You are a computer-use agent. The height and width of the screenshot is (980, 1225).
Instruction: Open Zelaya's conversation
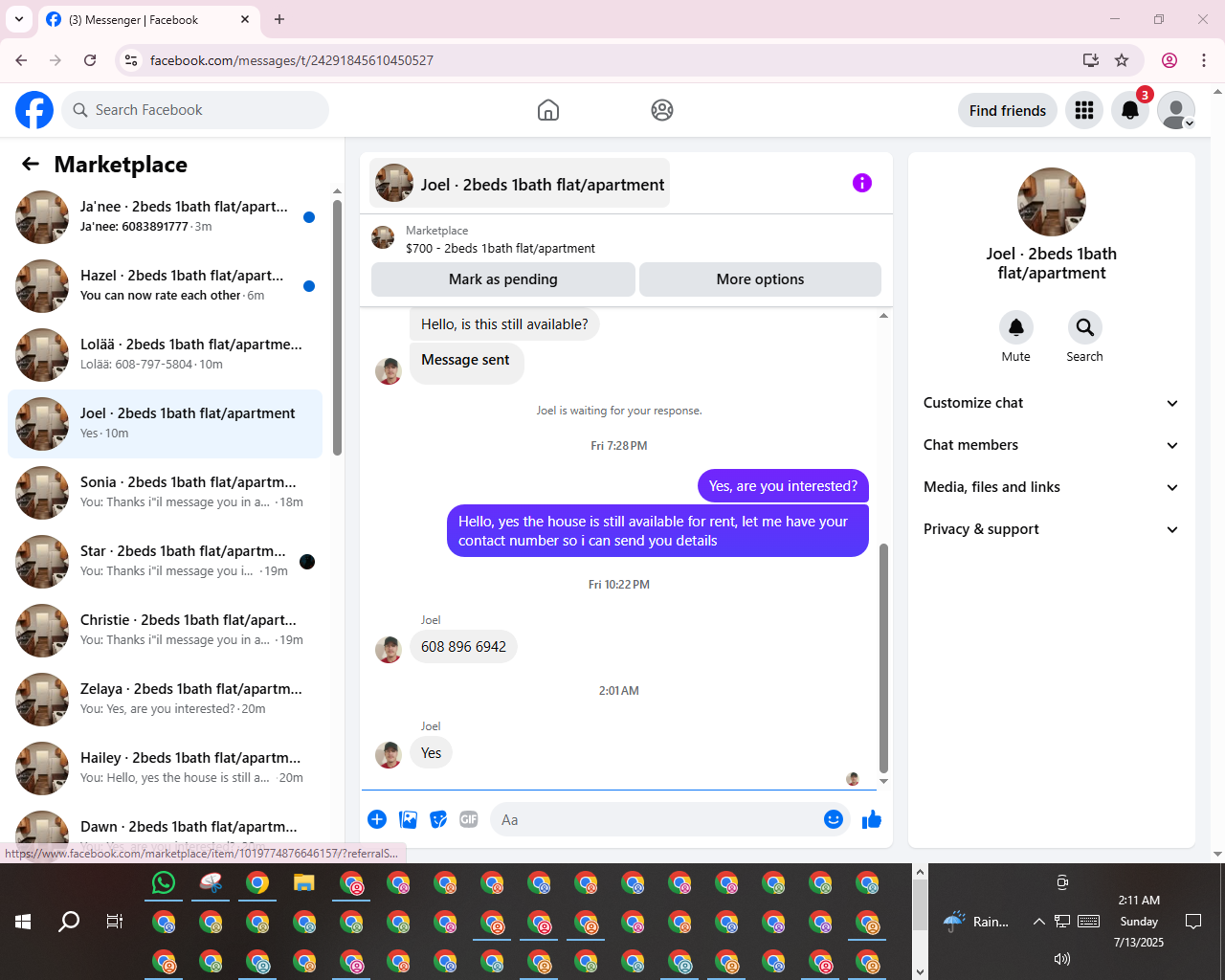166,700
